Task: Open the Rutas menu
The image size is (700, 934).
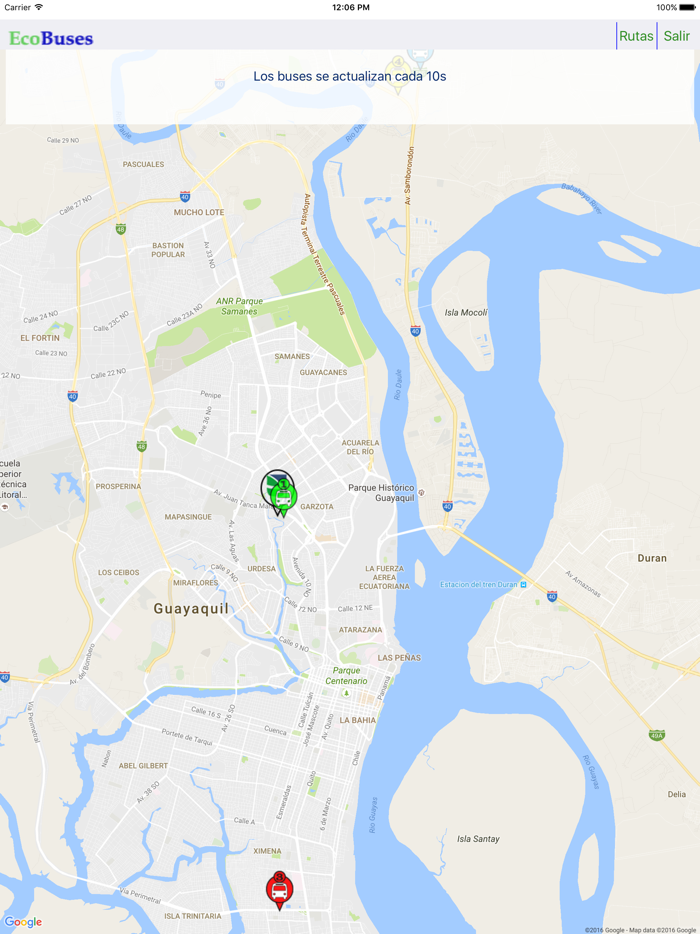Action: point(636,36)
